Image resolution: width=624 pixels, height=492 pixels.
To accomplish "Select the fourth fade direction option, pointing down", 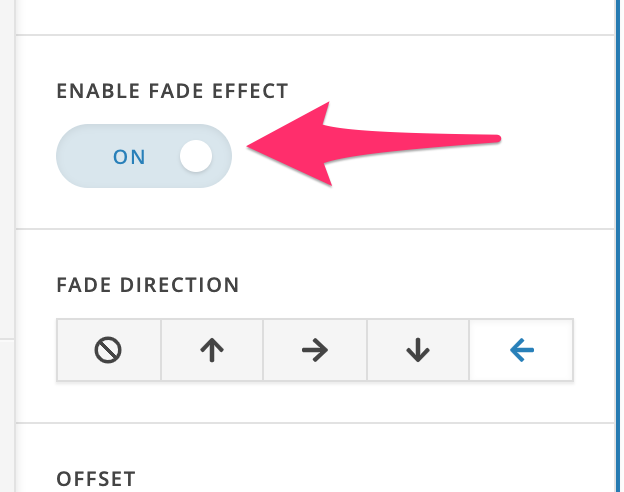I will 418,350.
